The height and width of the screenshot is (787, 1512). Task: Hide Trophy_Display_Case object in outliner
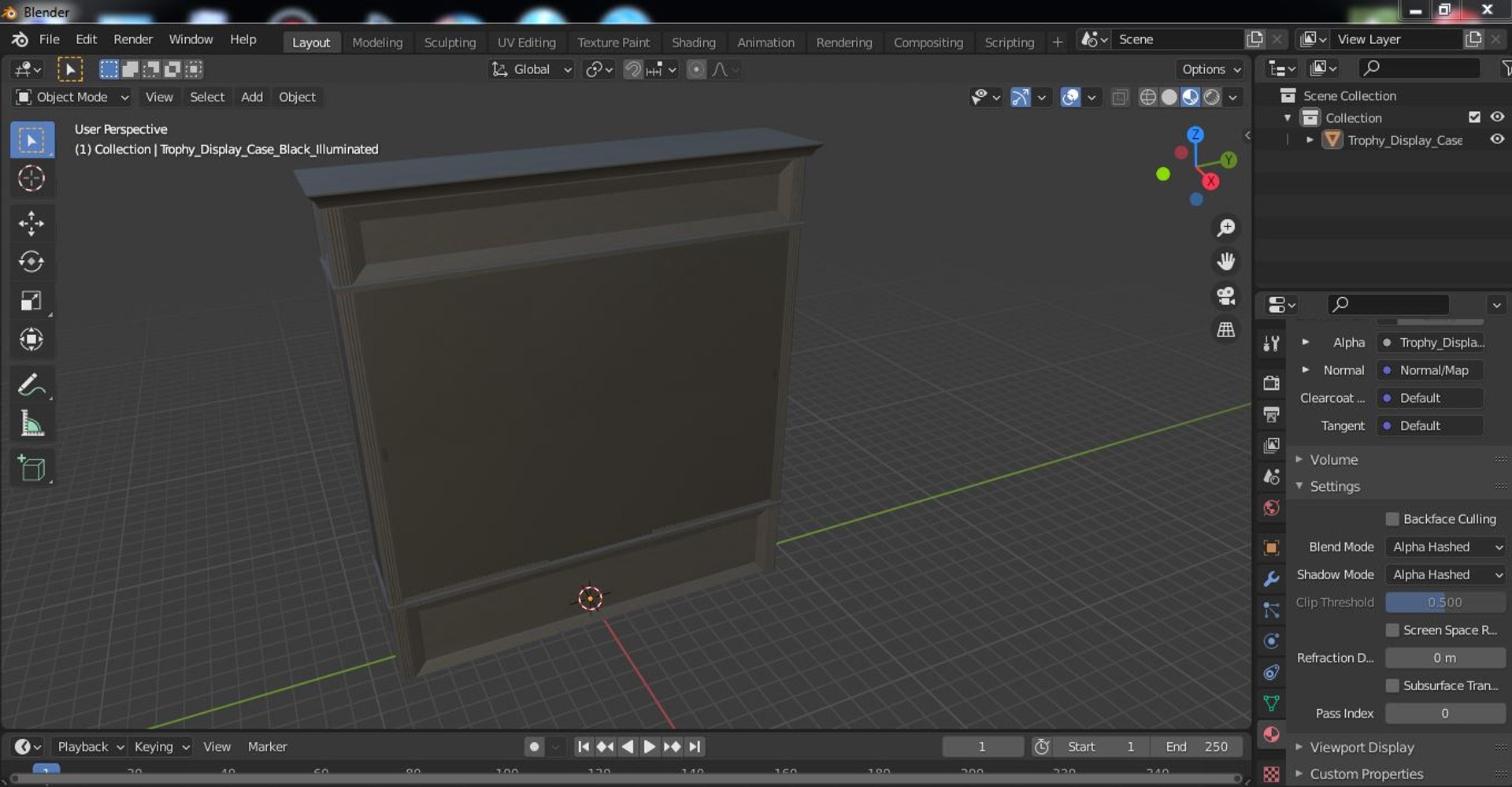[1497, 139]
